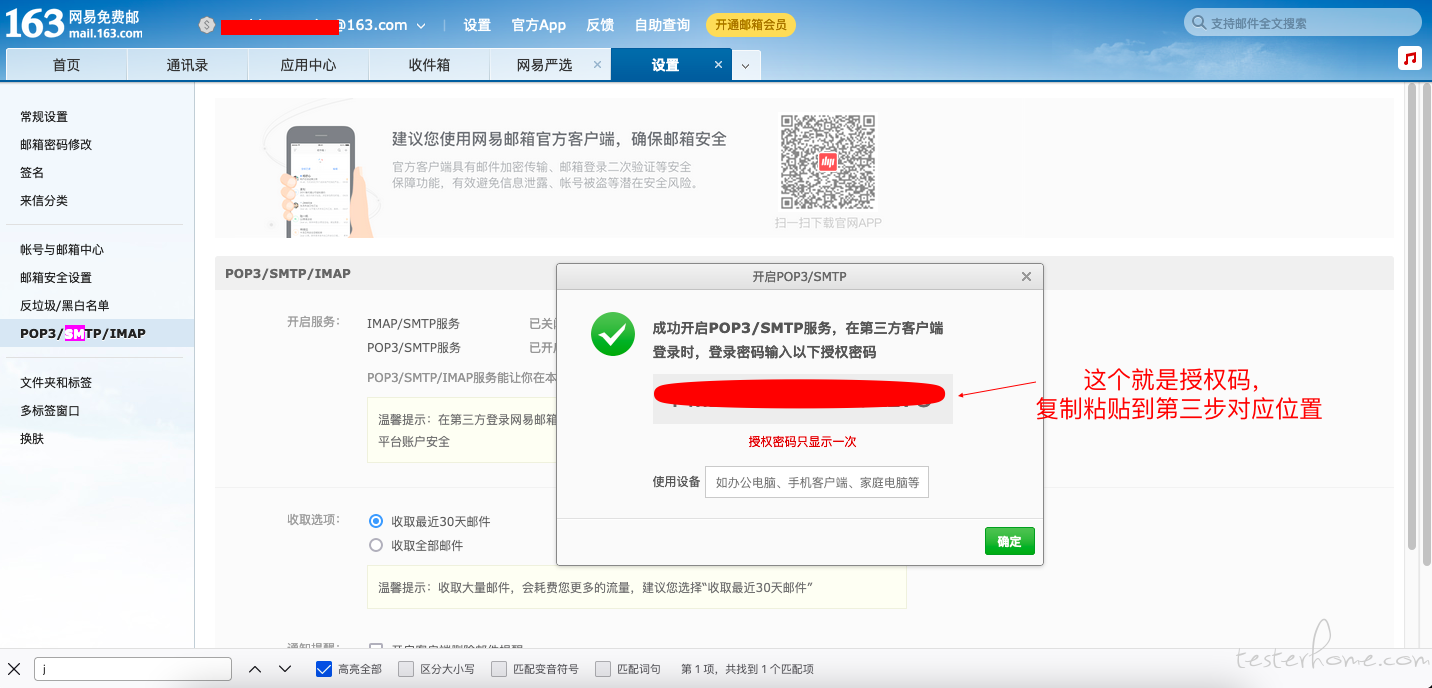Toggle the 高亮全部 checkbox
Viewport: 1432px width, 688px height.
[x=324, y=669]
